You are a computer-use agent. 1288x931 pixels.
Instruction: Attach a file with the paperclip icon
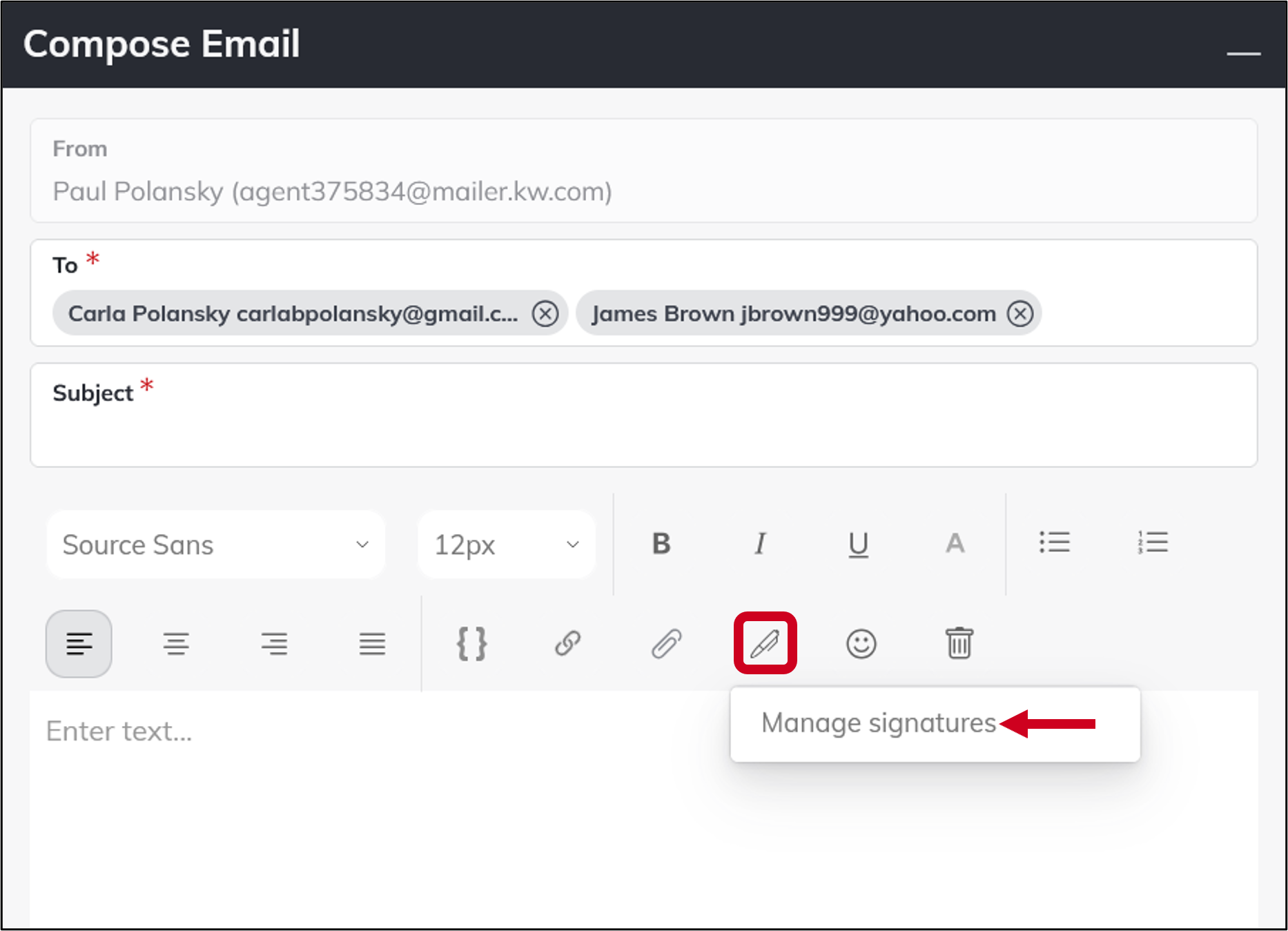(x=666, y=644)
